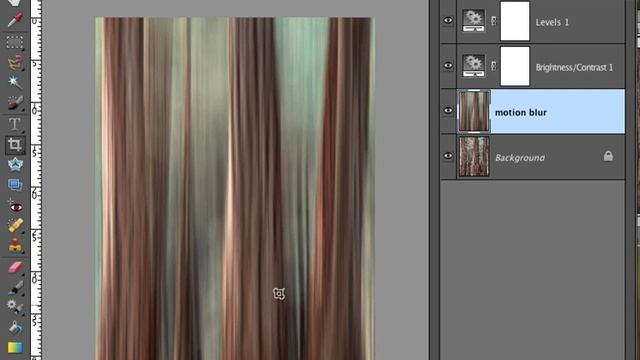Select the Clone Stamp tool
640x360 pixels.
(15, 245)
